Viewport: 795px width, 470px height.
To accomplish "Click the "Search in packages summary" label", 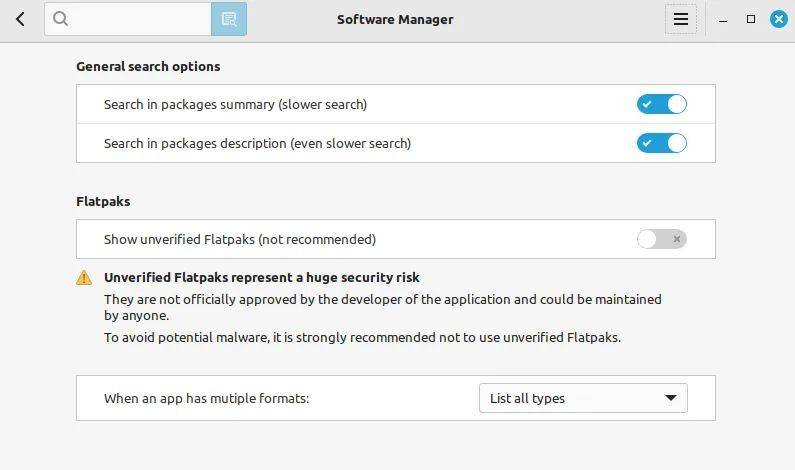I will pyautogui.click(x=235, y=104).
